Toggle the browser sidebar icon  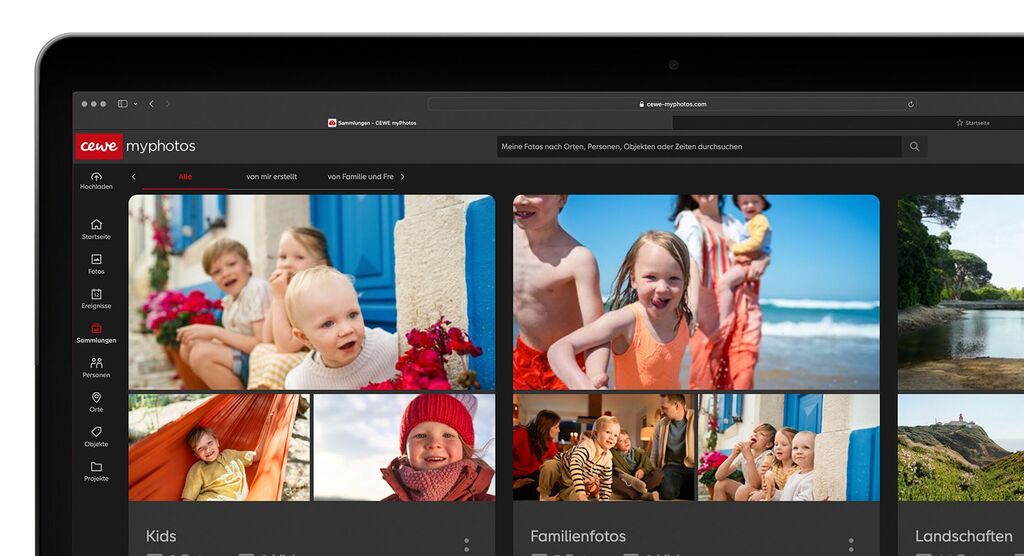(x=122, y=104)
